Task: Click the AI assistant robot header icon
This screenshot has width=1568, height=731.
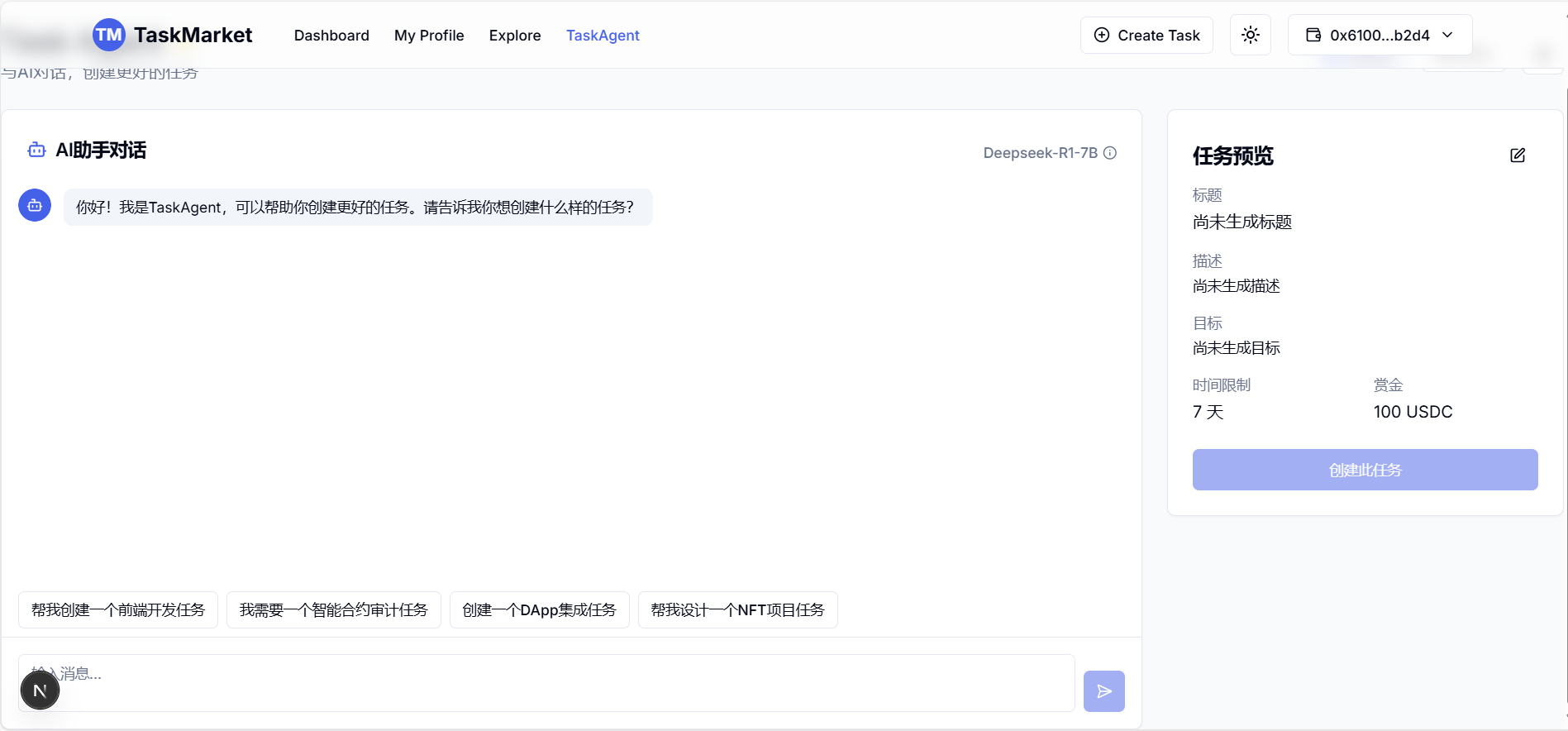Action: pyautogui.click(x=36, y=150)
